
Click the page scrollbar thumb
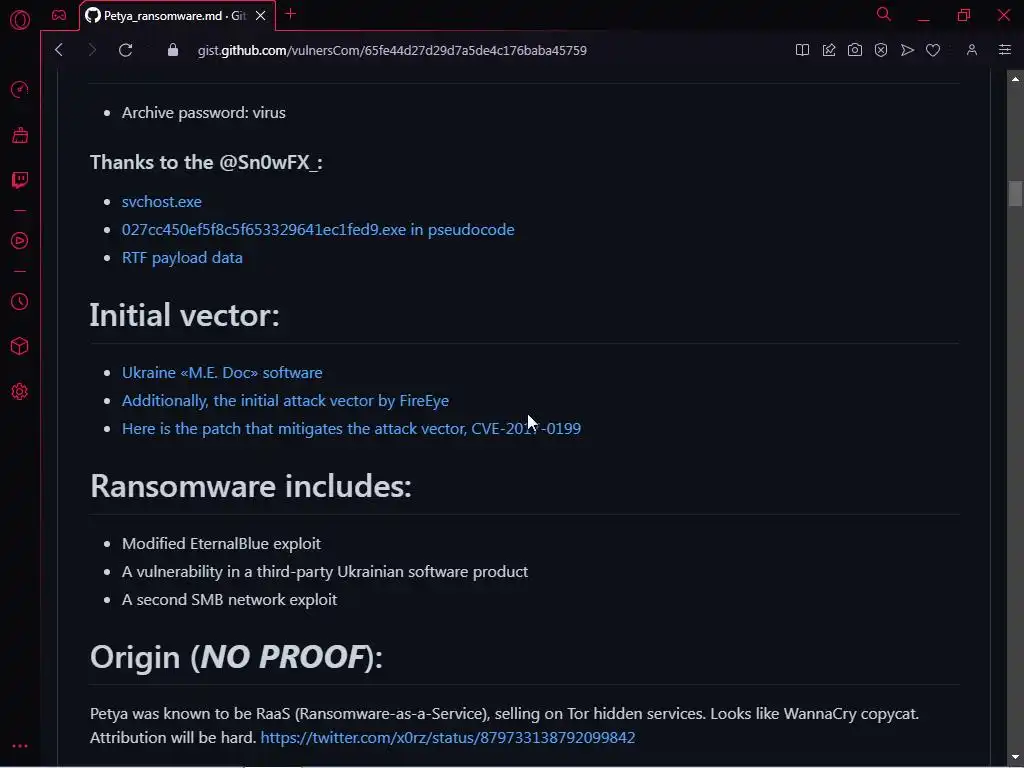coord(1015,193)
